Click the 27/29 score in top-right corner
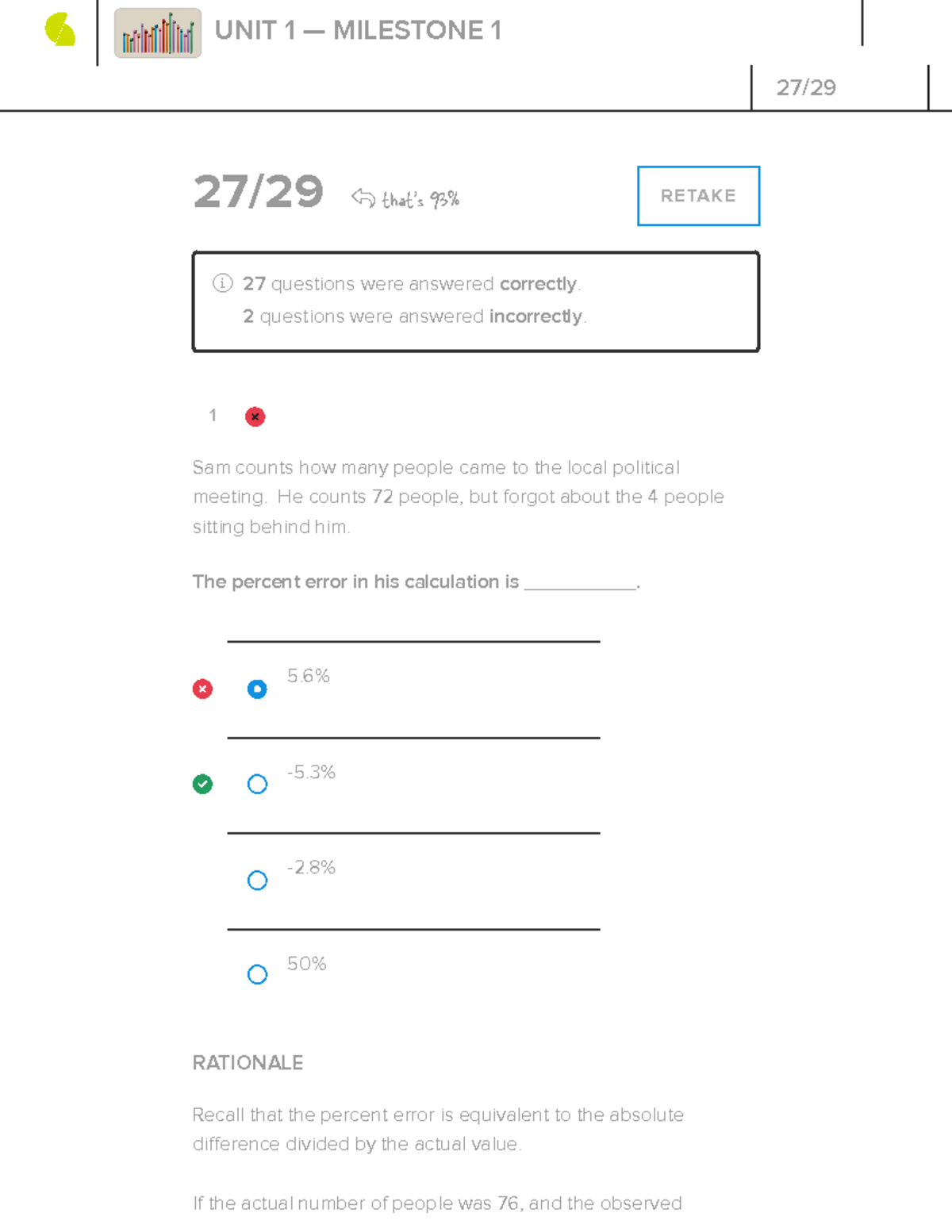The width and height of the screenshot is (952, 1232). tap(808, 86)
